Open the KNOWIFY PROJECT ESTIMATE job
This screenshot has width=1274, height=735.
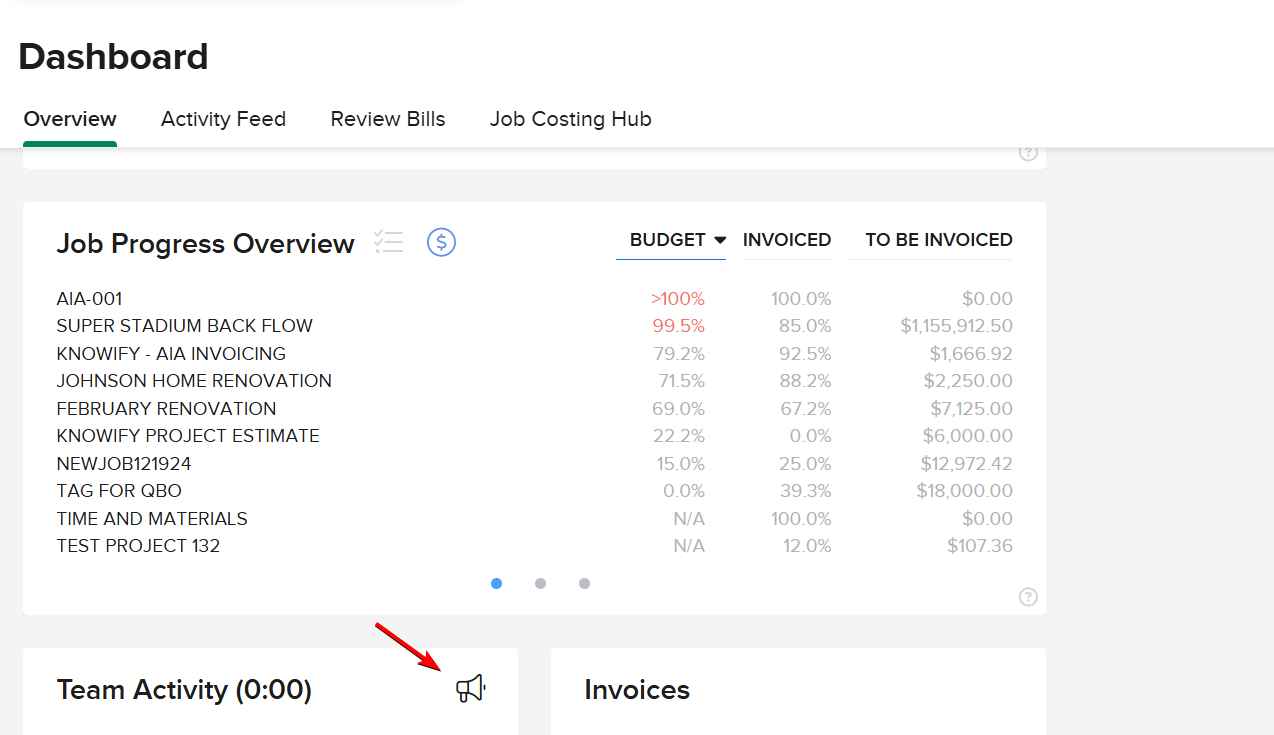click(x=187, y=435)
